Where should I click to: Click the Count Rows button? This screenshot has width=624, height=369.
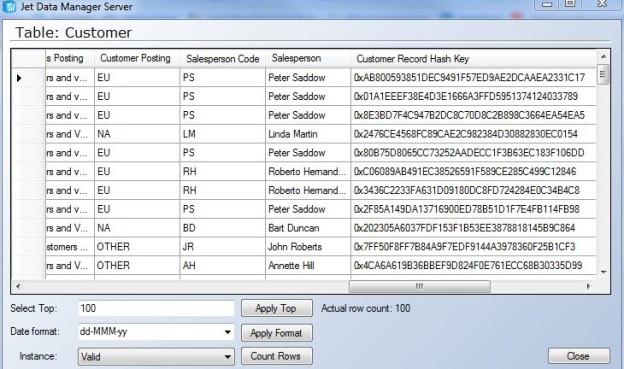coord(277,356)
